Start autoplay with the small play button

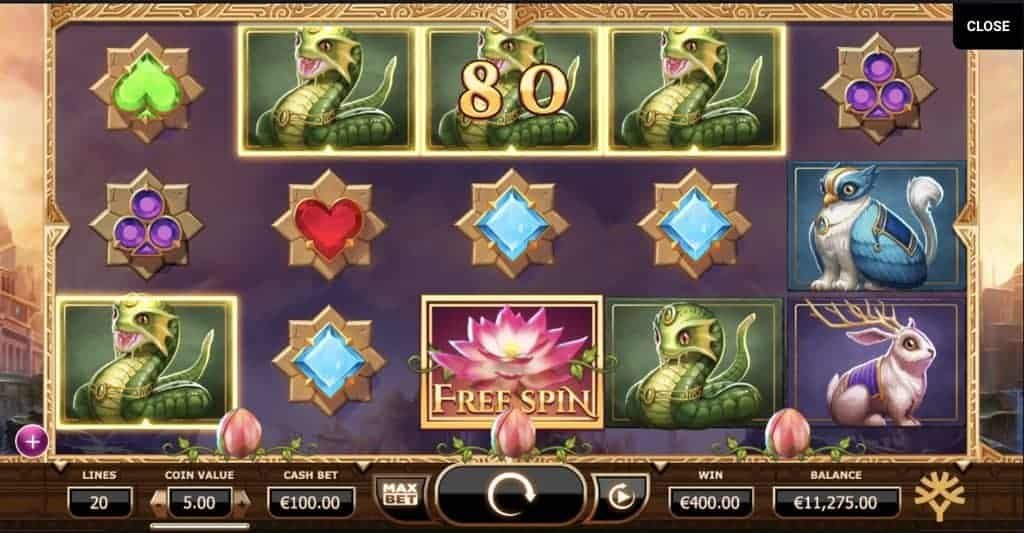(621, 497)
